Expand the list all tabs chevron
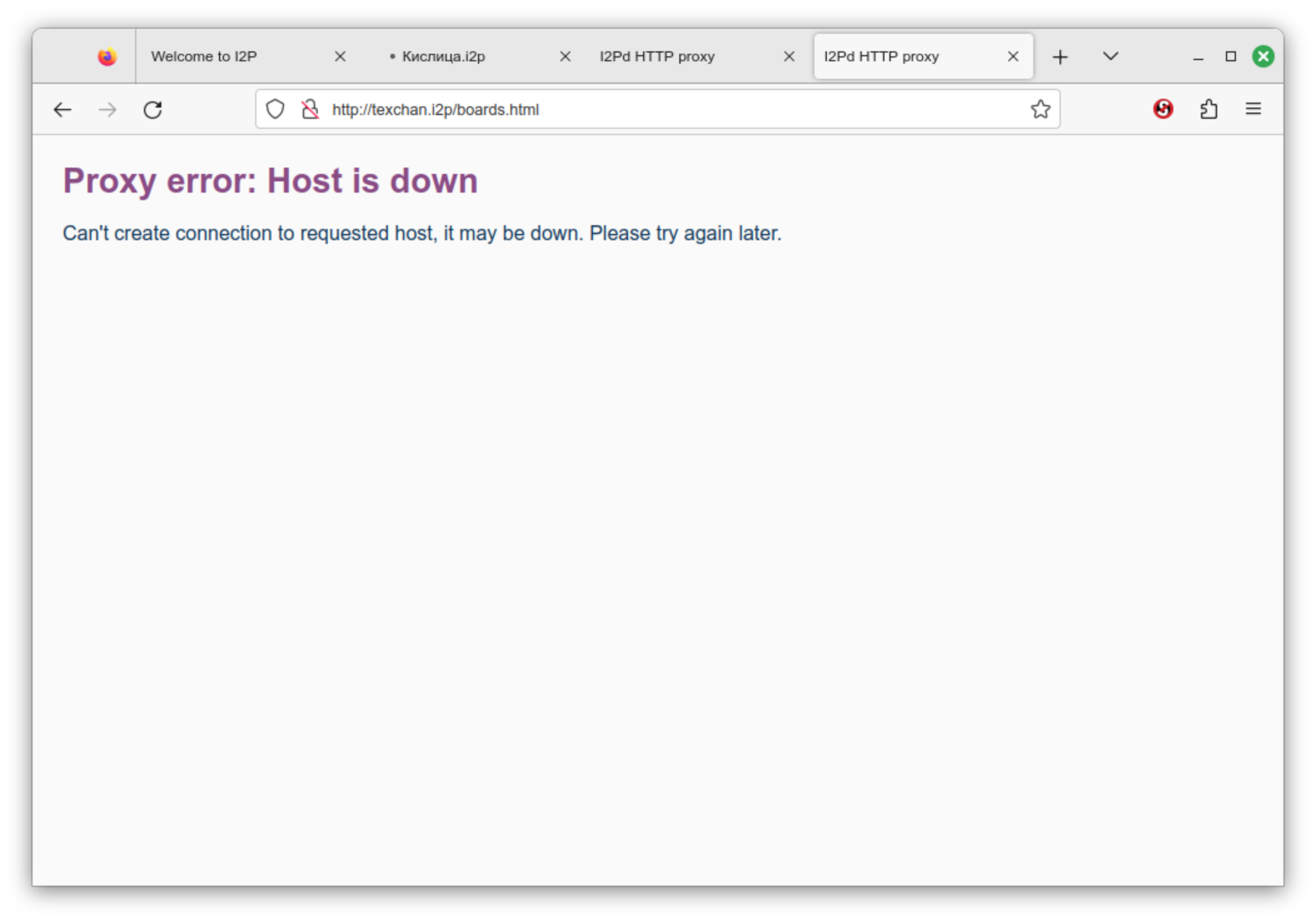Viewport: 1316px width, 922px height. pyautogui.click(x=1111, y=56)
